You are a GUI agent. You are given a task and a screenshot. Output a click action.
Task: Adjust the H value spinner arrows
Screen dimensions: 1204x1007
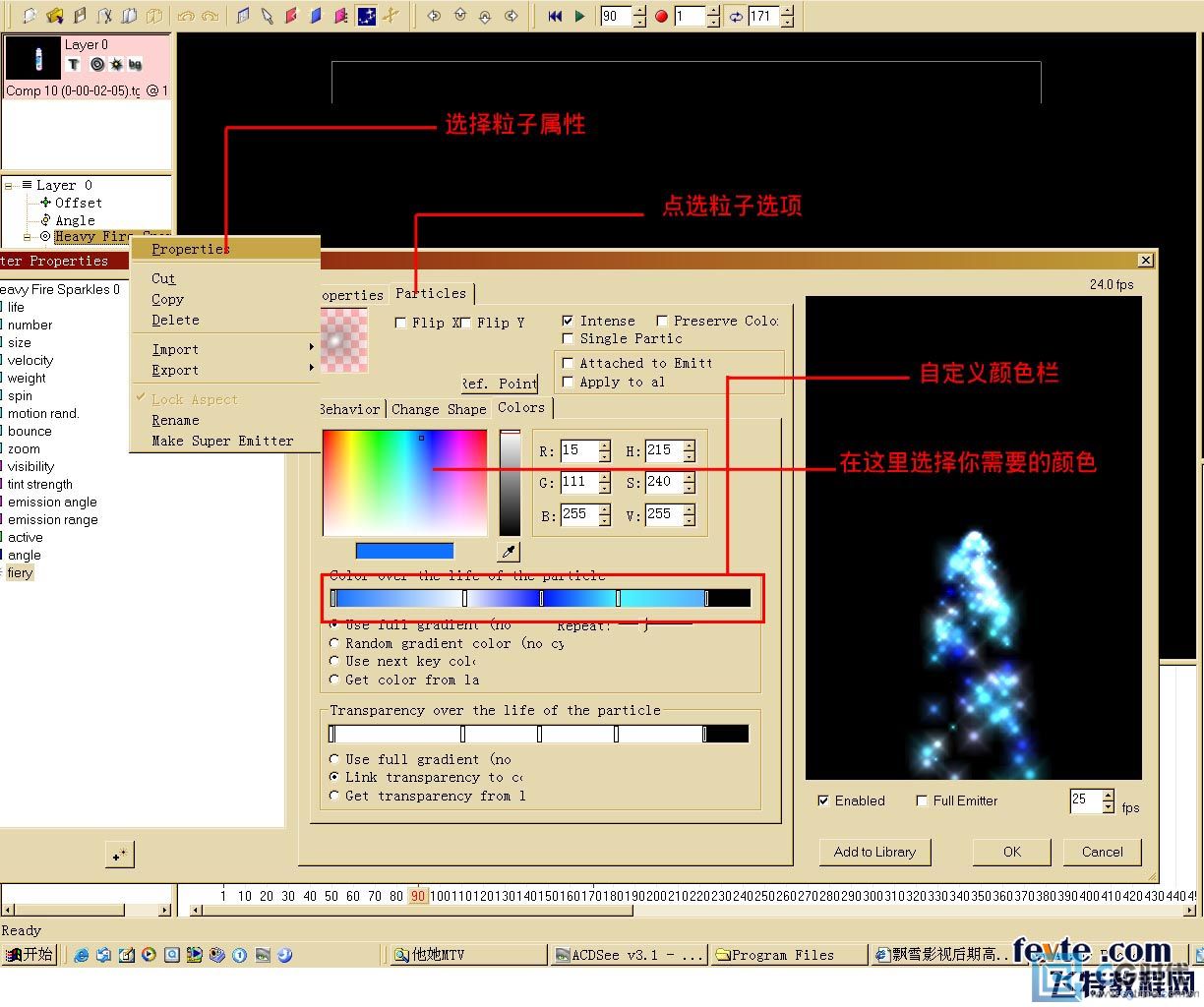click(x=689, y=451)
